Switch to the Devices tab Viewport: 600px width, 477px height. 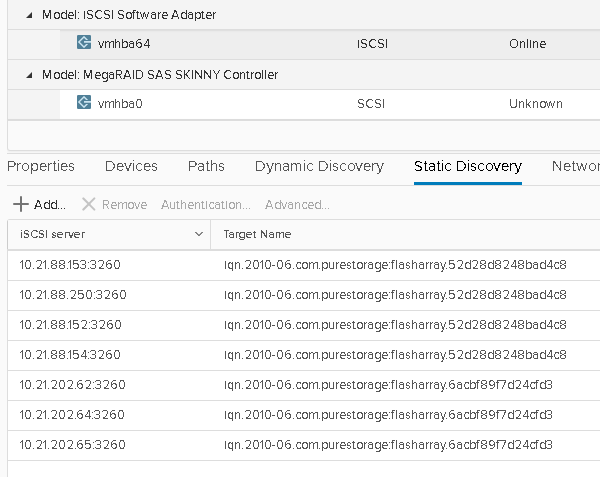tap(131, 166)
